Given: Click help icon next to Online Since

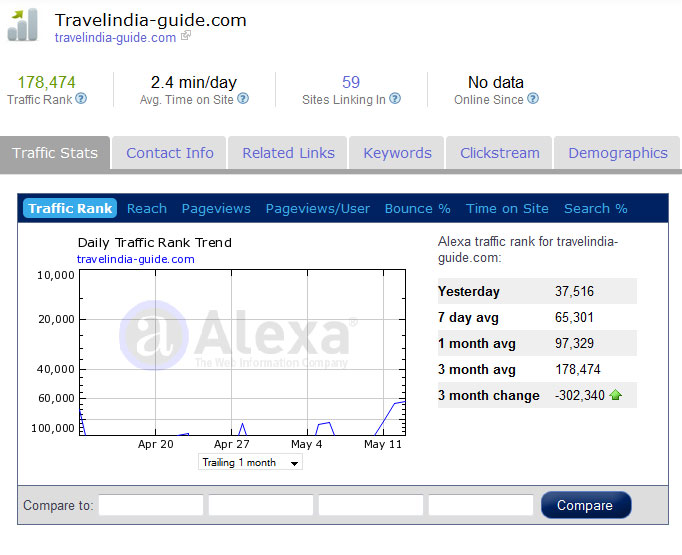Looking at the screenshot, I should point(533,99).
